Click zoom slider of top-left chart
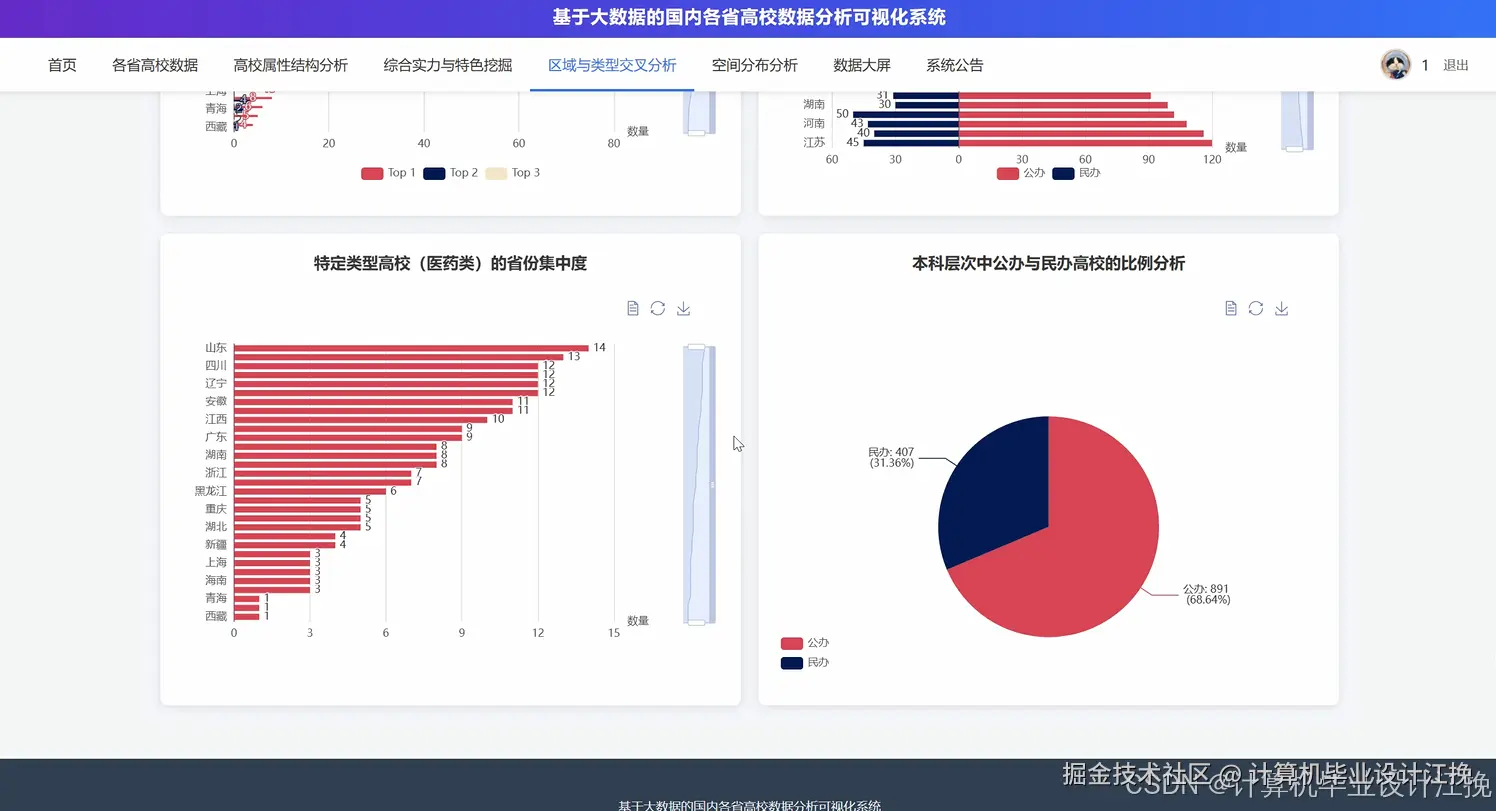1496x811 pixels. [697, 112]
